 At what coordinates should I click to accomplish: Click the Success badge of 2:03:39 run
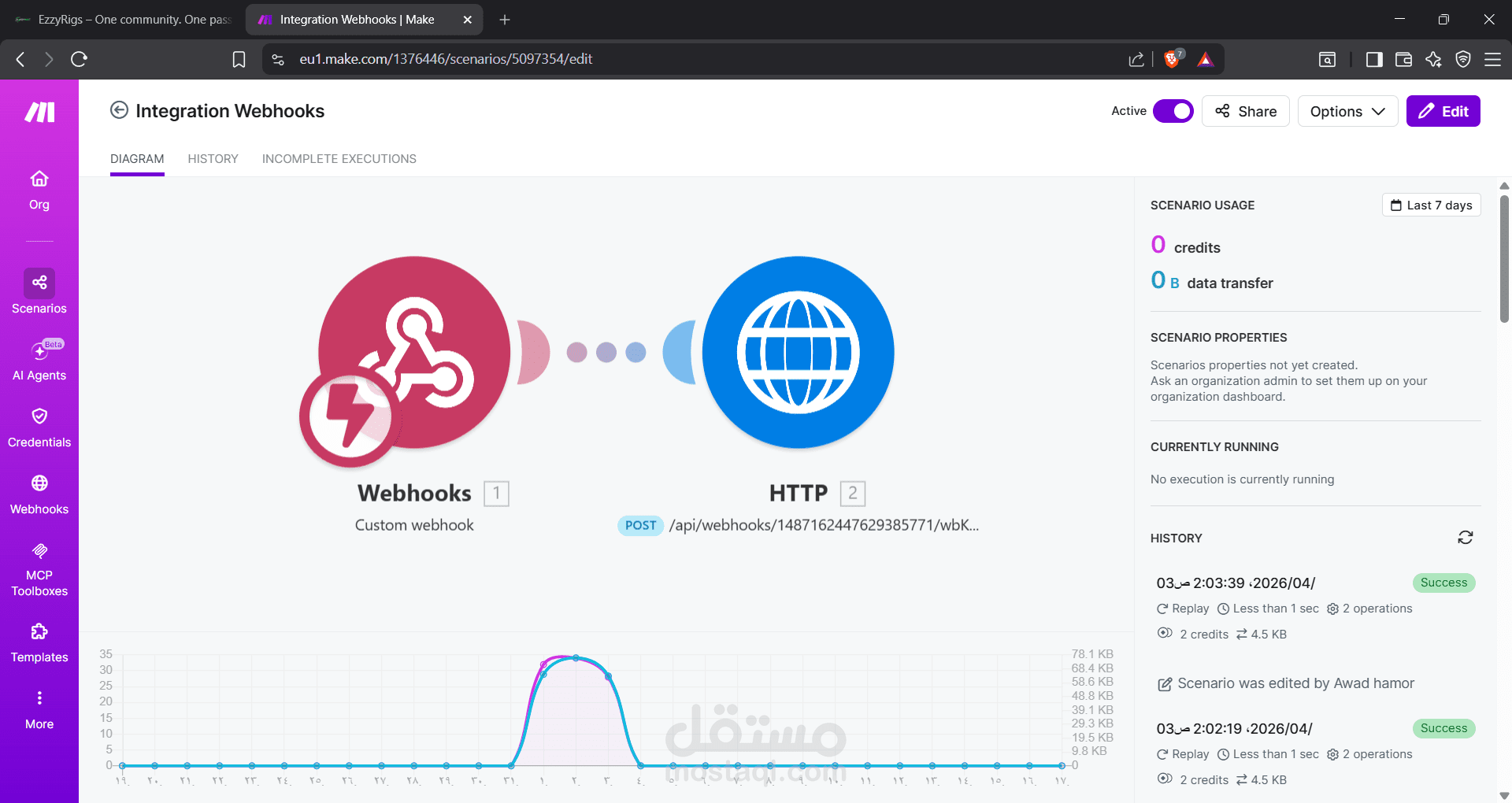tap(1443, 583)
